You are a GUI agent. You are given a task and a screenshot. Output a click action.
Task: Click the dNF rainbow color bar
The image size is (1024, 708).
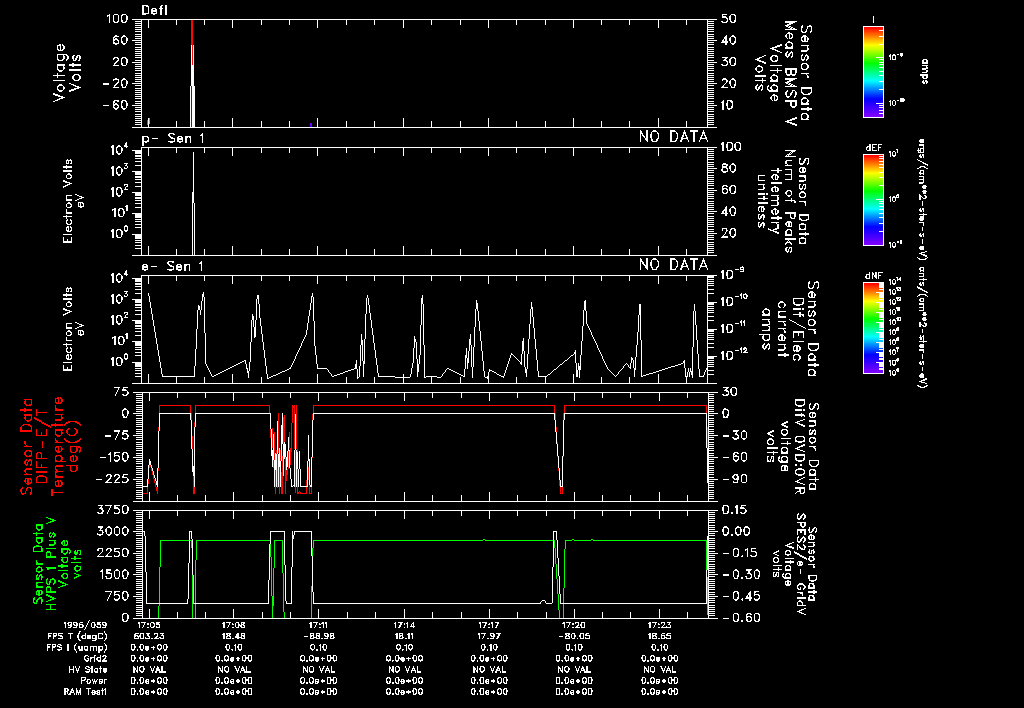[x=872, y=327]
